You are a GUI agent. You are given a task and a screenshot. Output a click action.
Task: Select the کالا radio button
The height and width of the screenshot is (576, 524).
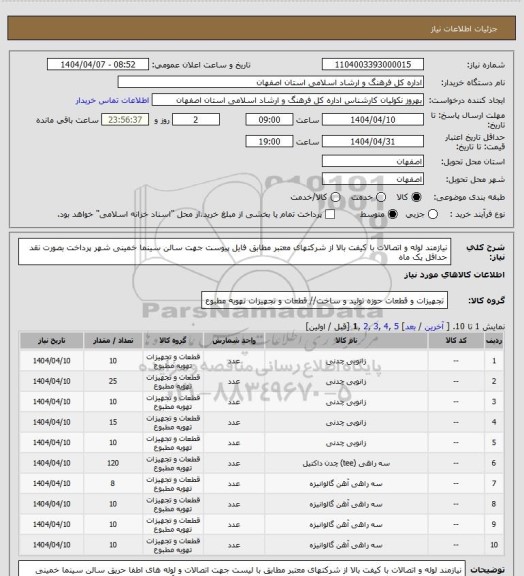pos(416,197)
